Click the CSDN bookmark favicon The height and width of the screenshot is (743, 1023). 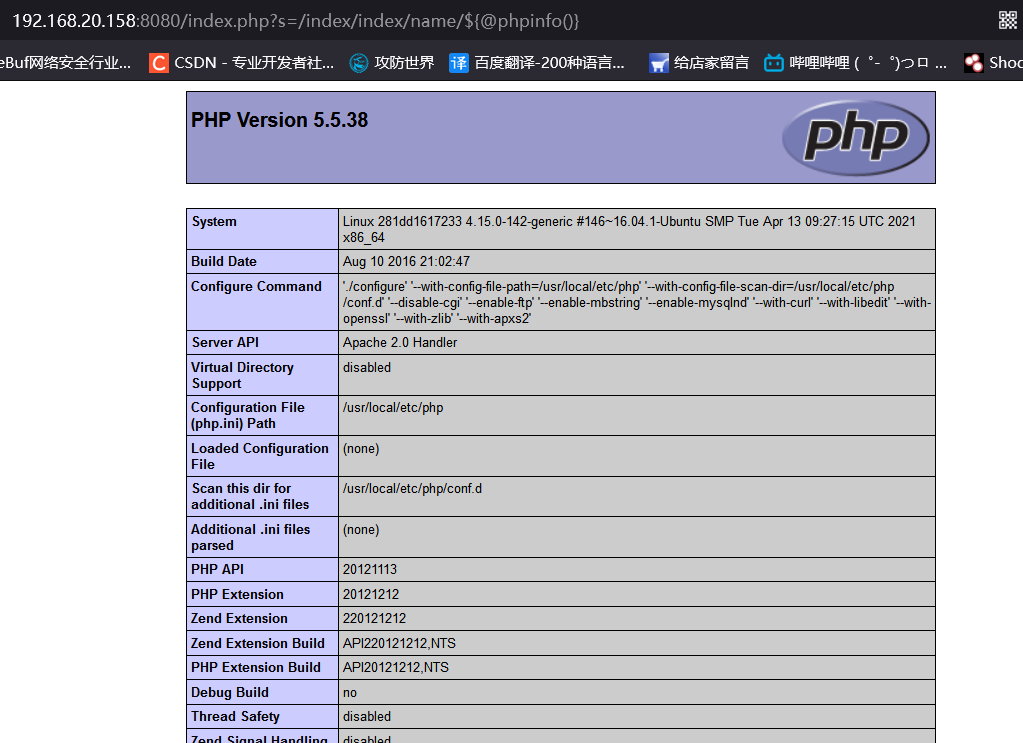coord(159,63)
